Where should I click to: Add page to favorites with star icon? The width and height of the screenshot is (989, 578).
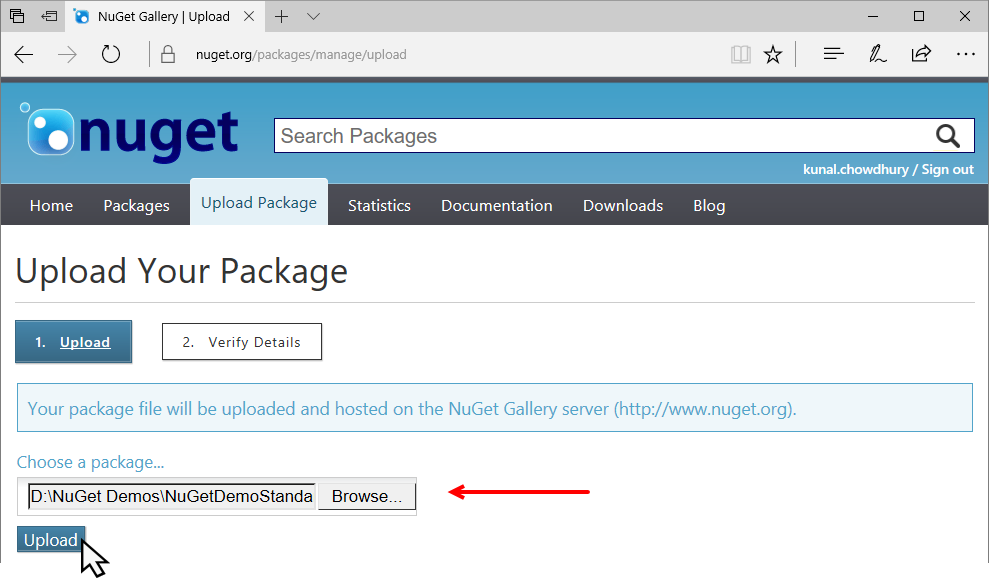point(773,55)
